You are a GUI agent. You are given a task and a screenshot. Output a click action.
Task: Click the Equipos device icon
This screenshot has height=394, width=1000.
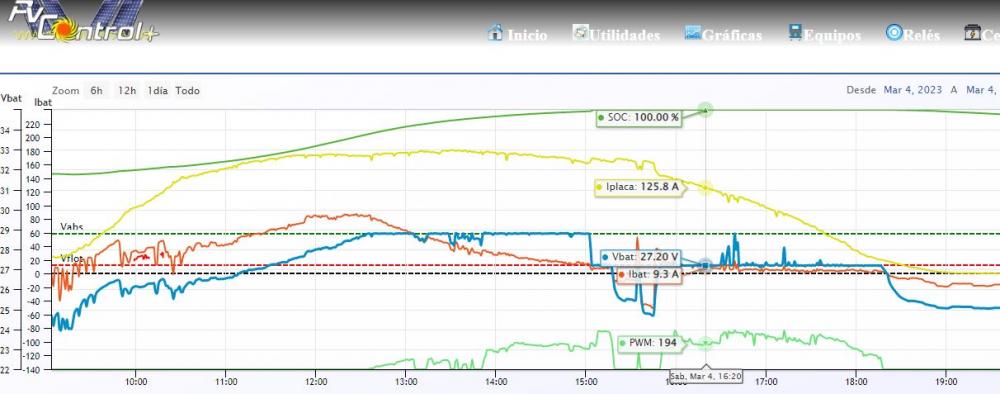click(x=795, y=33)
